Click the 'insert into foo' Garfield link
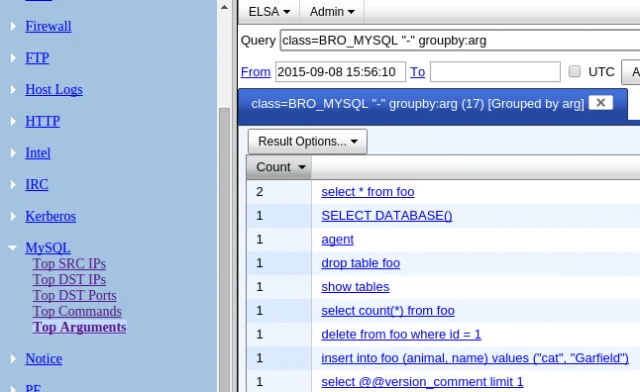The width and height of the screenshot is (640, 392). pos(475,358)
